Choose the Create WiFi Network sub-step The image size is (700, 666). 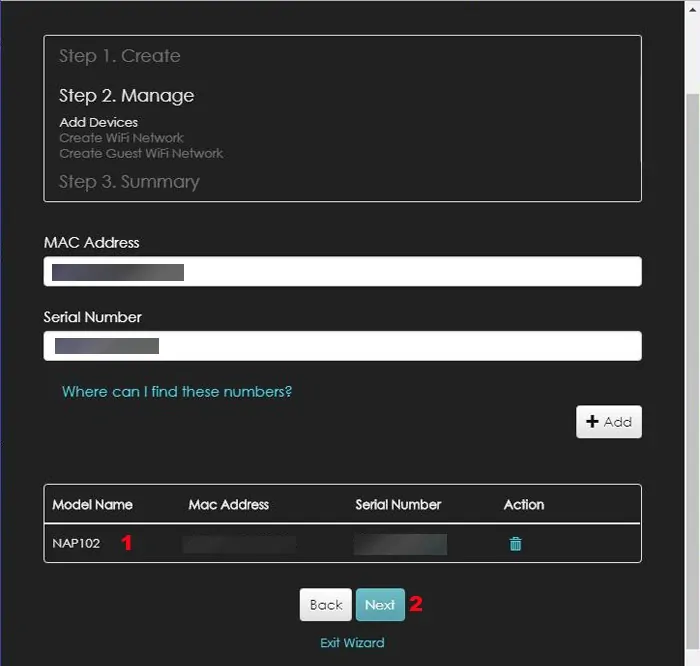pos(121,138)
